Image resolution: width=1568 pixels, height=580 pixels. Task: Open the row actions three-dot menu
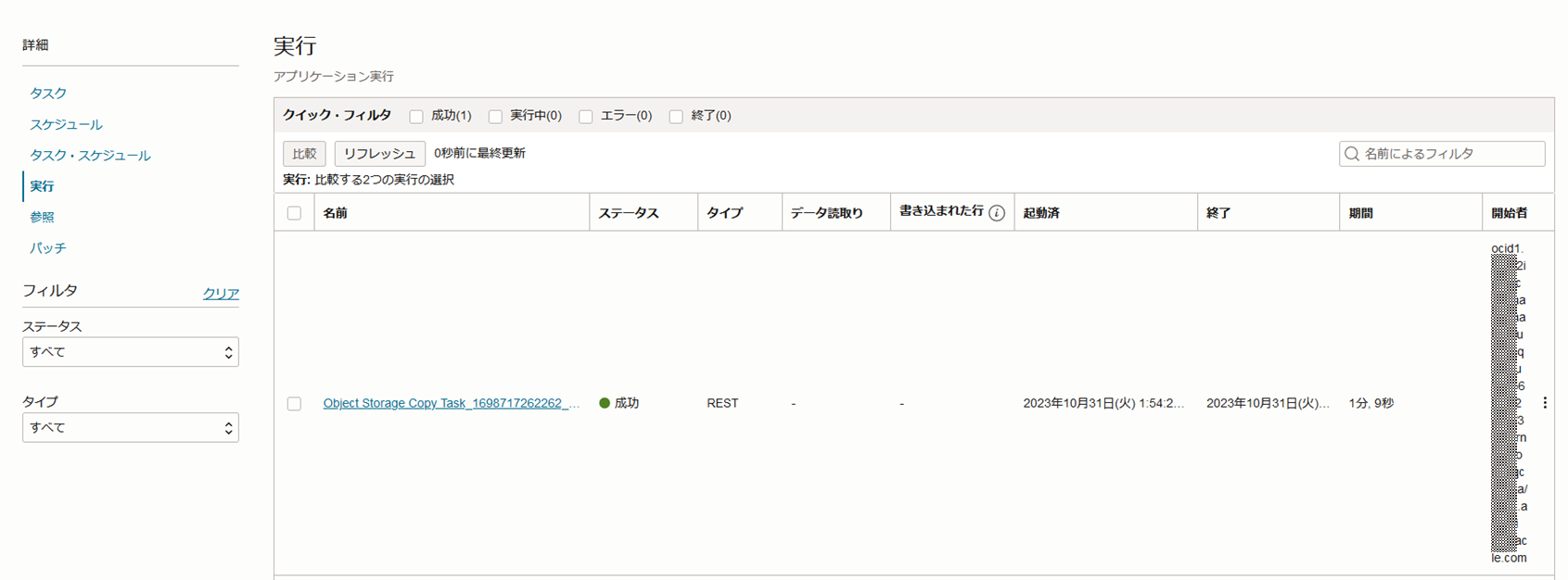tap(1545, 403)
